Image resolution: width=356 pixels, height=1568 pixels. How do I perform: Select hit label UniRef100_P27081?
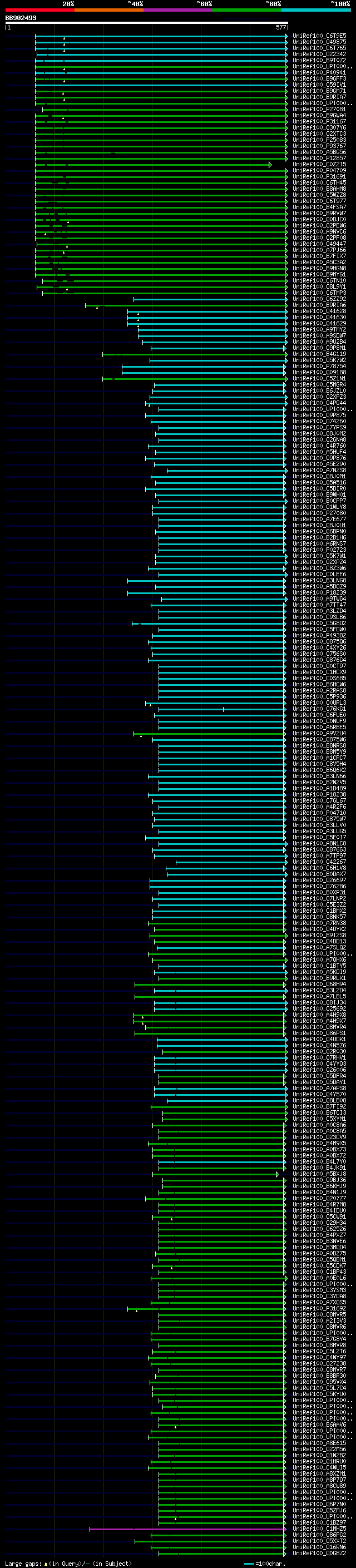coord(319,110)
